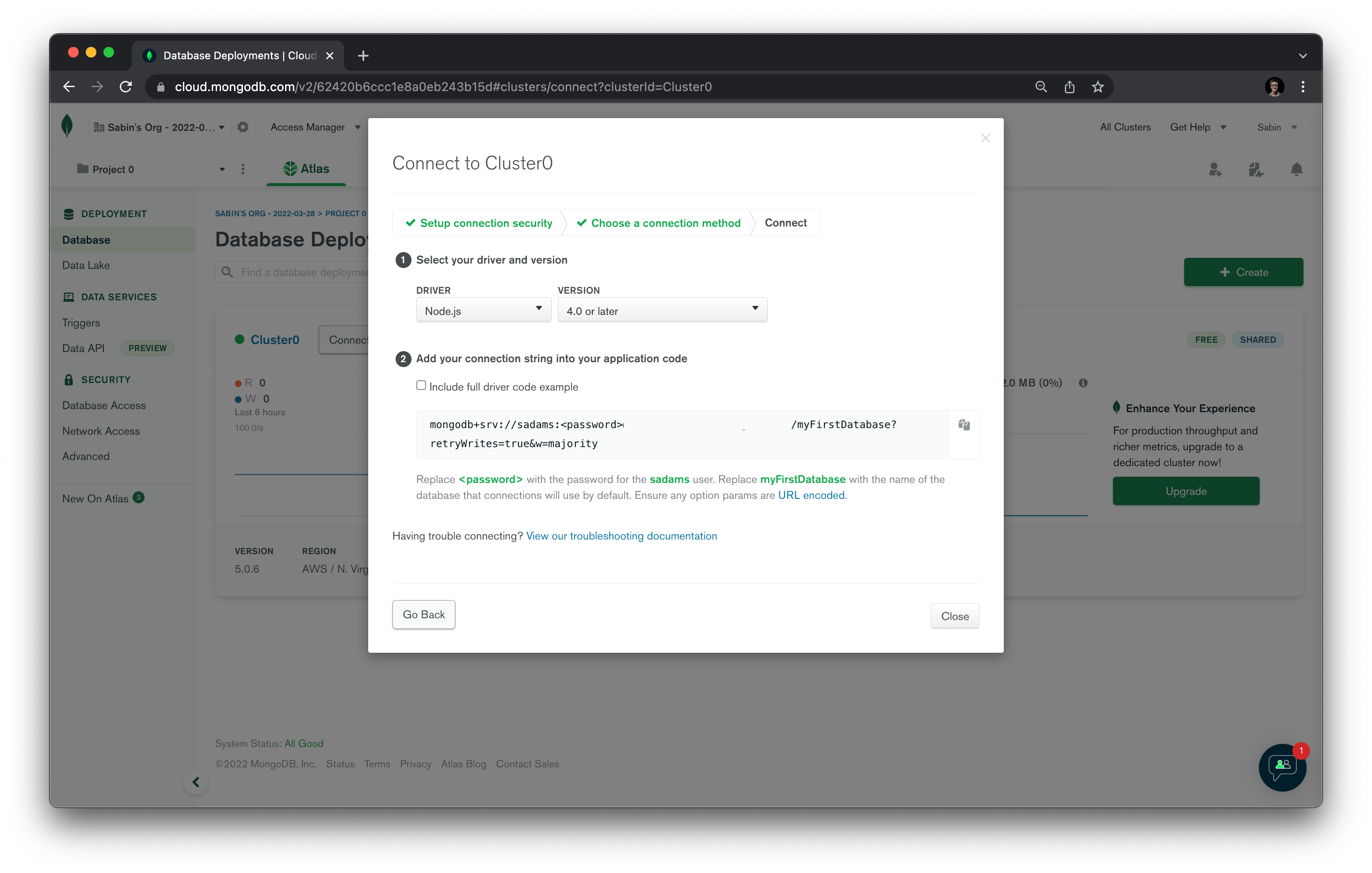Viewport: 1372px width, 873px height.
Task: Open Triggers in the sidebar
Action: click(81, 323)
